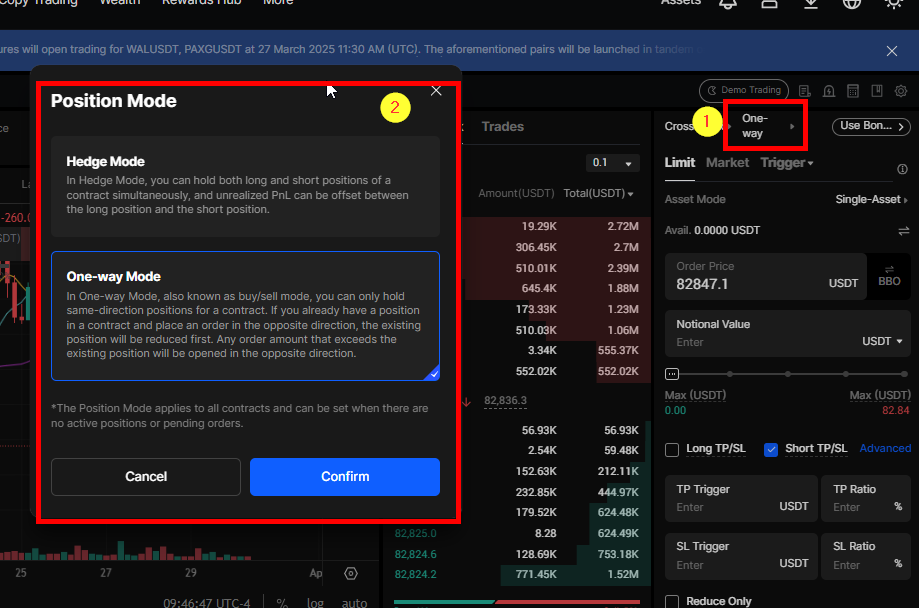
Task: Click the order info circle icon
Action: tap(903, 169)
